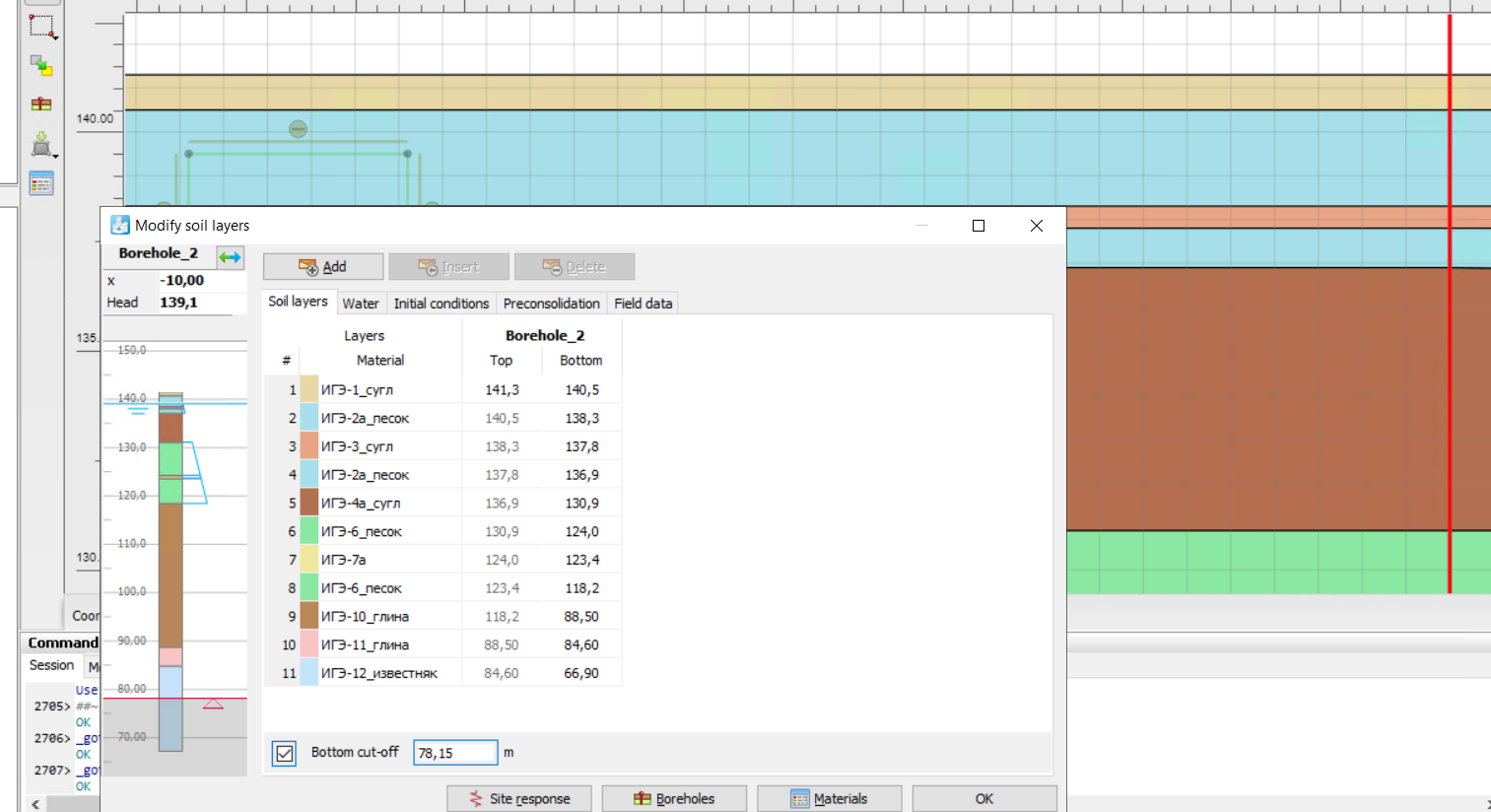
Task: Click the Head value 139,1 field
Action: 201,303
